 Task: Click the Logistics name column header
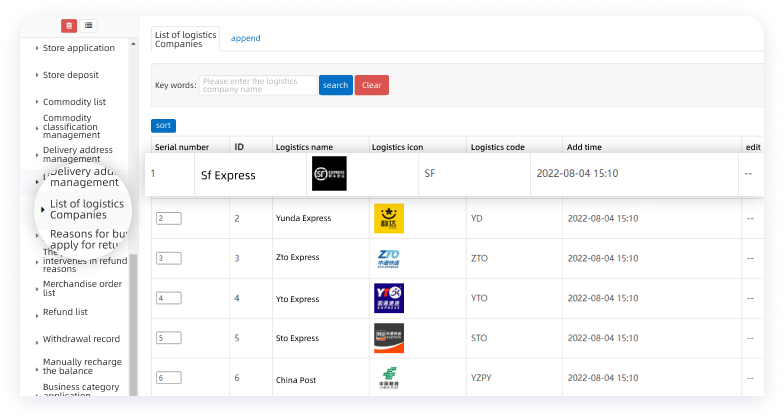(304, 147)
